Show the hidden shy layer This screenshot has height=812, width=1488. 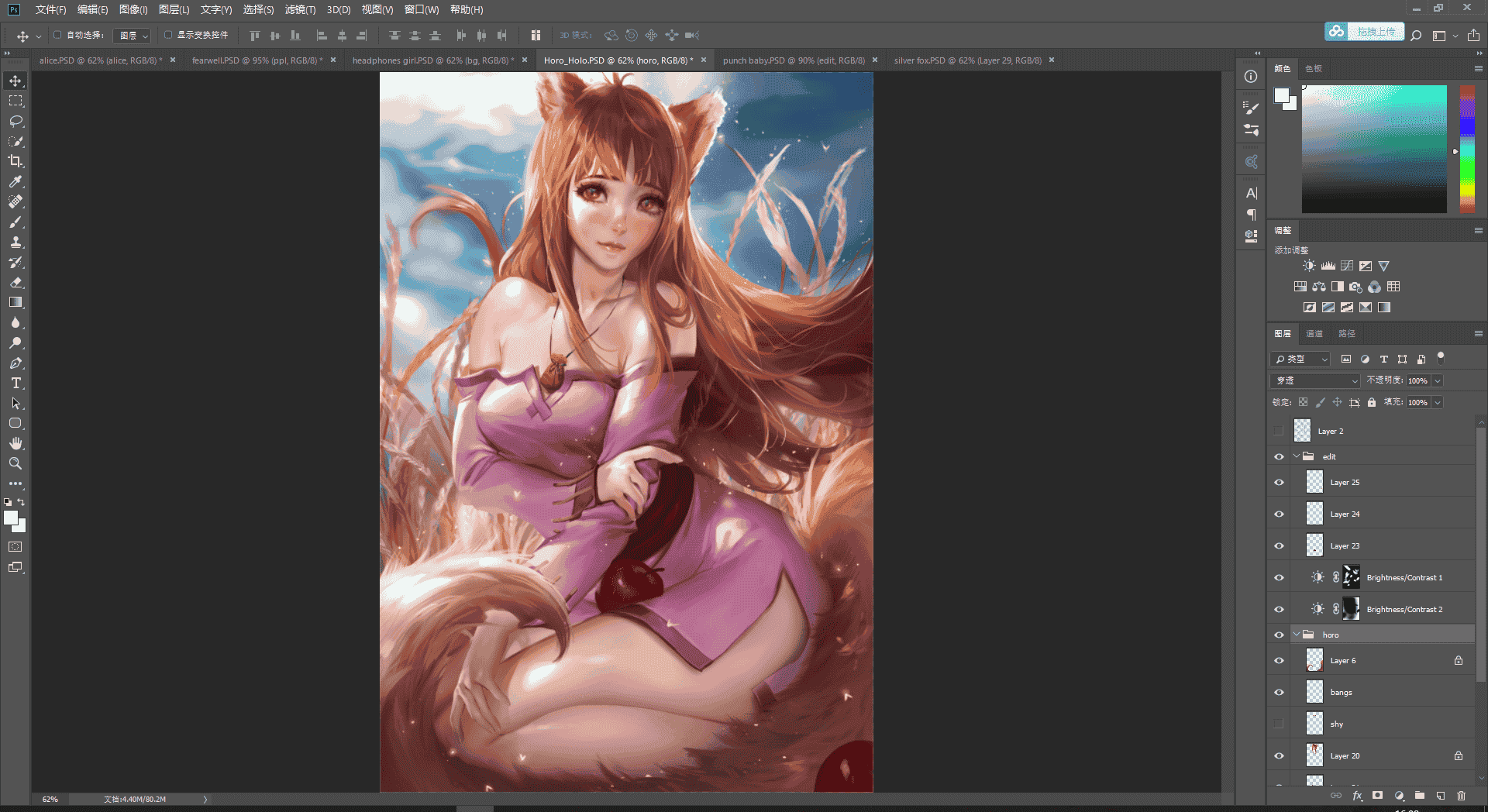(x=1279, y=724)
